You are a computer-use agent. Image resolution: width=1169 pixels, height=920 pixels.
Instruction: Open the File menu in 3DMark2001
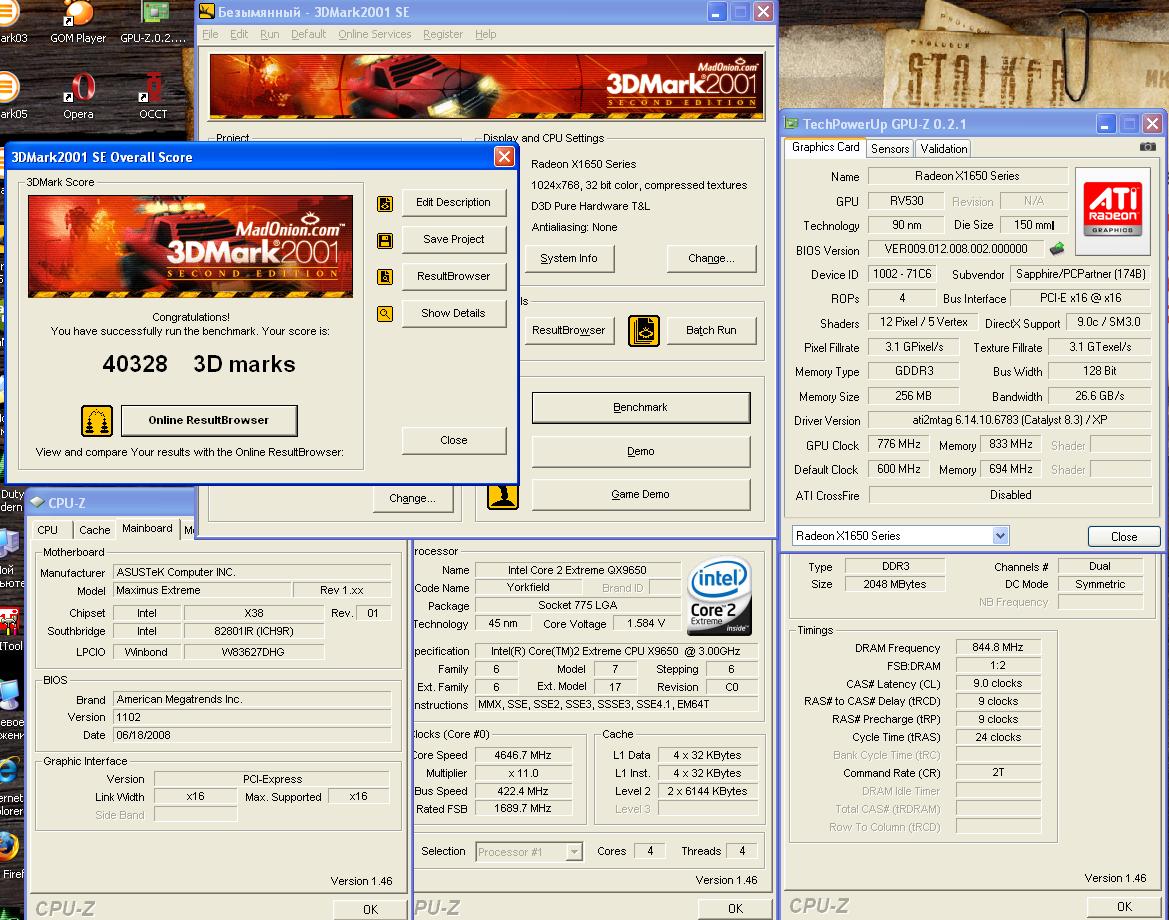click(210, 34)
